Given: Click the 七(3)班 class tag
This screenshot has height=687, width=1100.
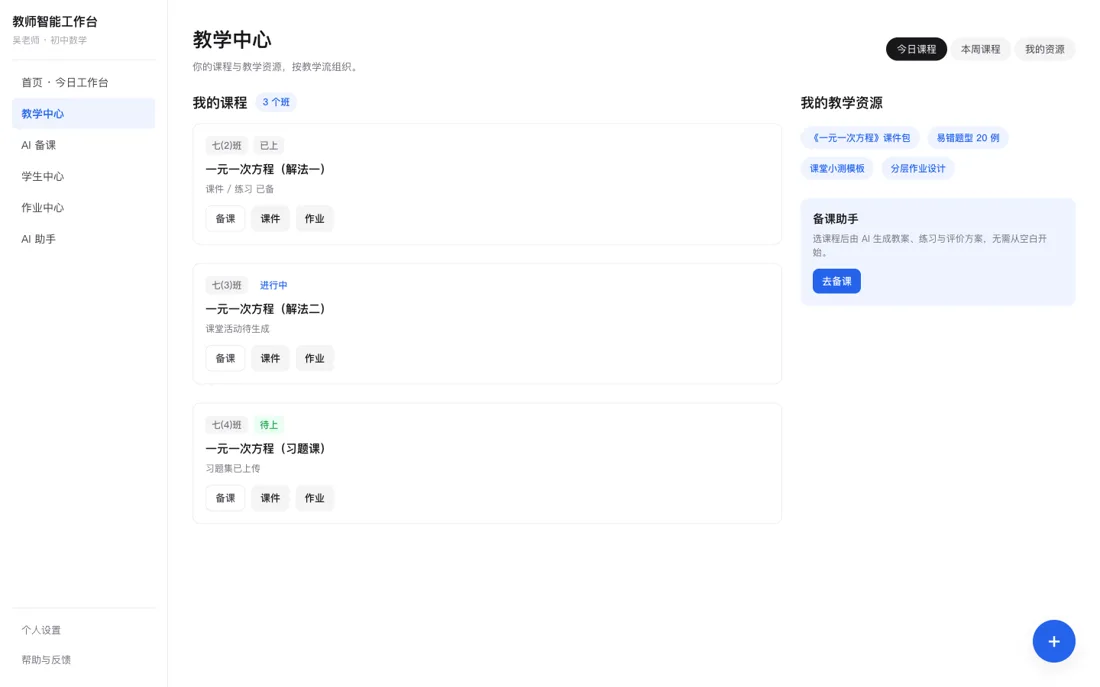Looking at the screenshot, I should click(227, 285).
